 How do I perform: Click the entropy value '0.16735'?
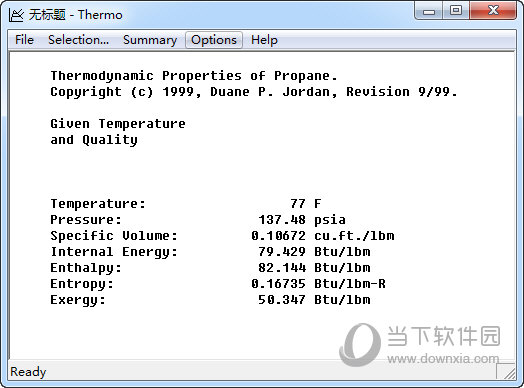coord(278,284)
